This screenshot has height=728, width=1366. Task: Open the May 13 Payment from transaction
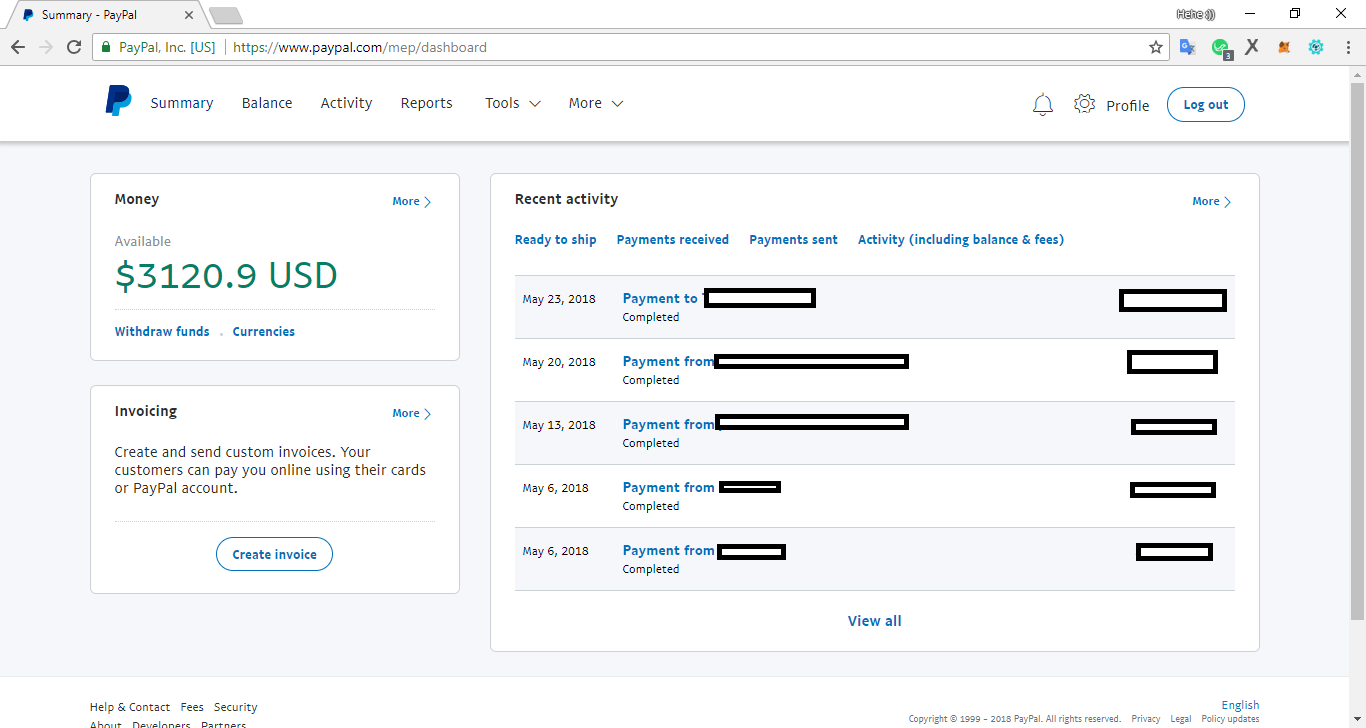coord(875,433)
